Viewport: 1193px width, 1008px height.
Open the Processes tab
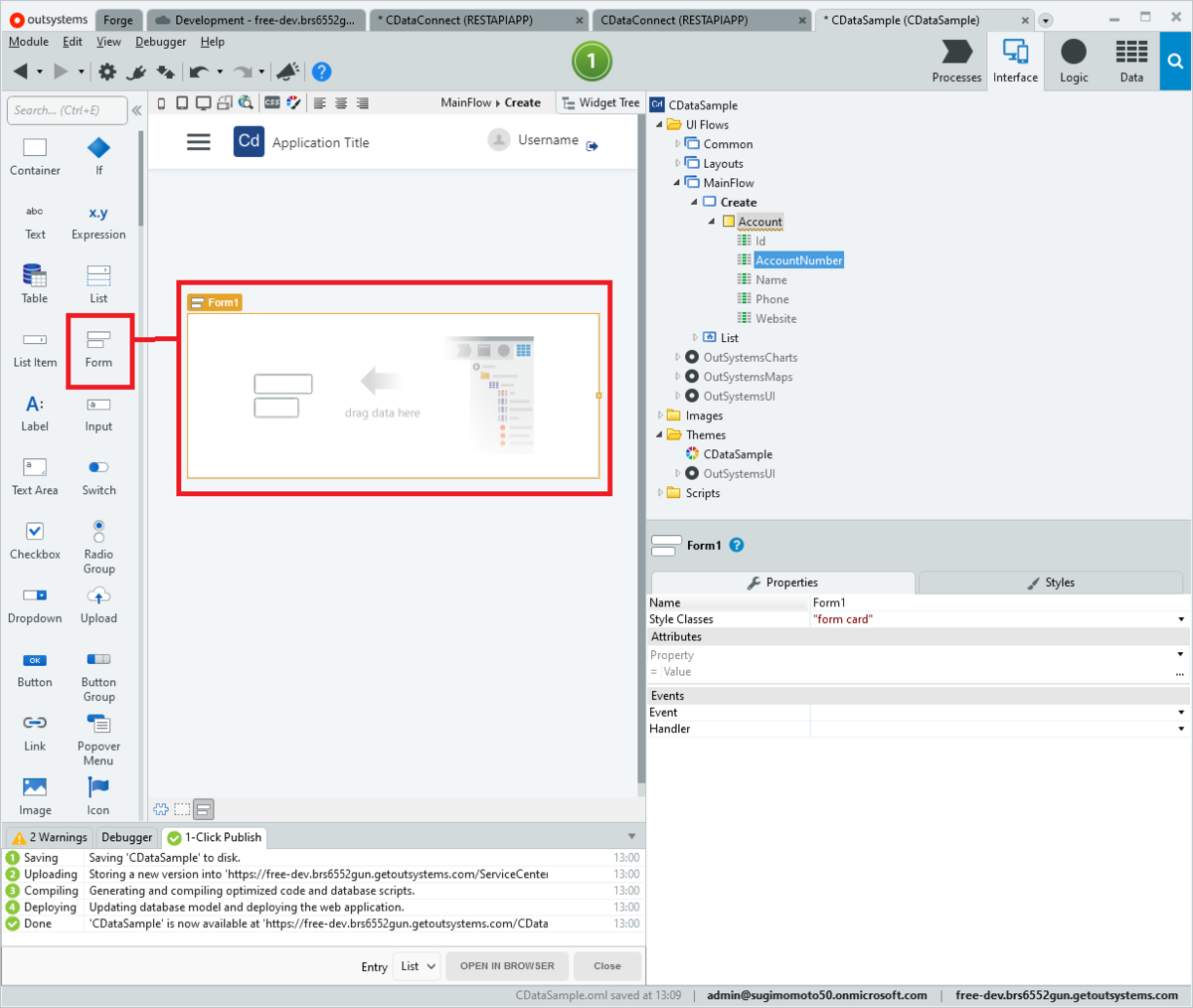tap(956, 62)
